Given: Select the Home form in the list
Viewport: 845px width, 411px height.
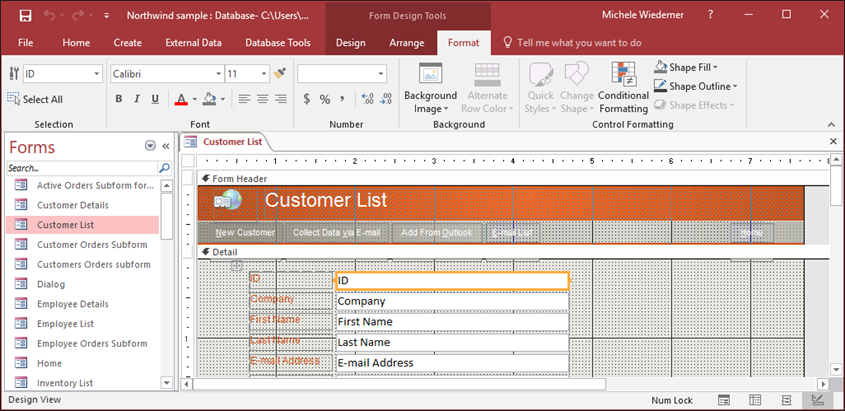Looking at the screenshot, I should tap(82, 363).
